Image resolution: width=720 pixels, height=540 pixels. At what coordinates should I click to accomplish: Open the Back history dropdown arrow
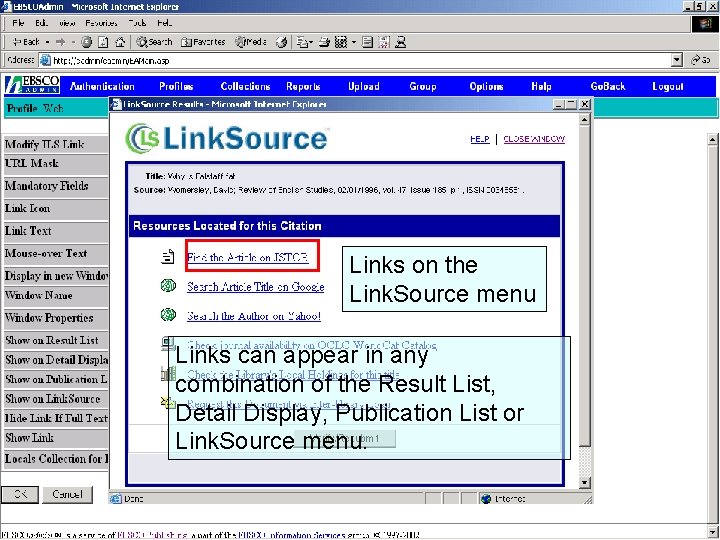tap(47, 42)
